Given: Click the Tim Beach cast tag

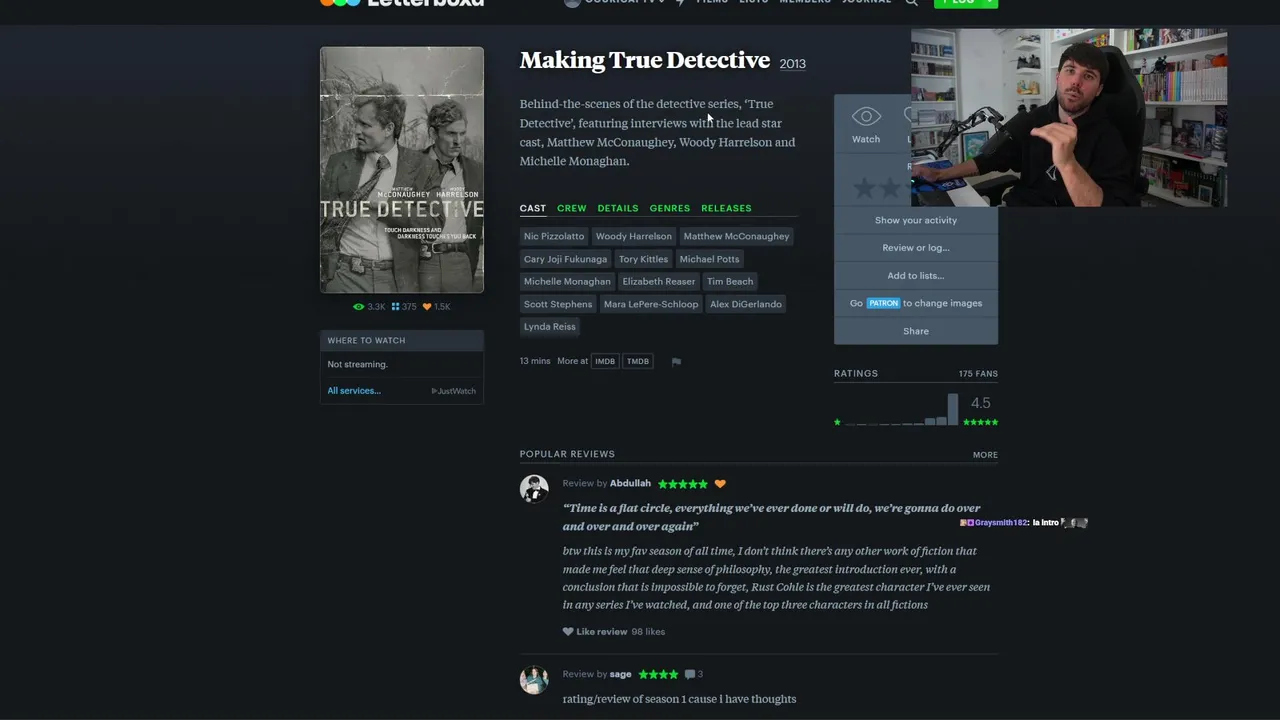Looking at the screenshot, I should pyautogui.click(x=730, y=282).
